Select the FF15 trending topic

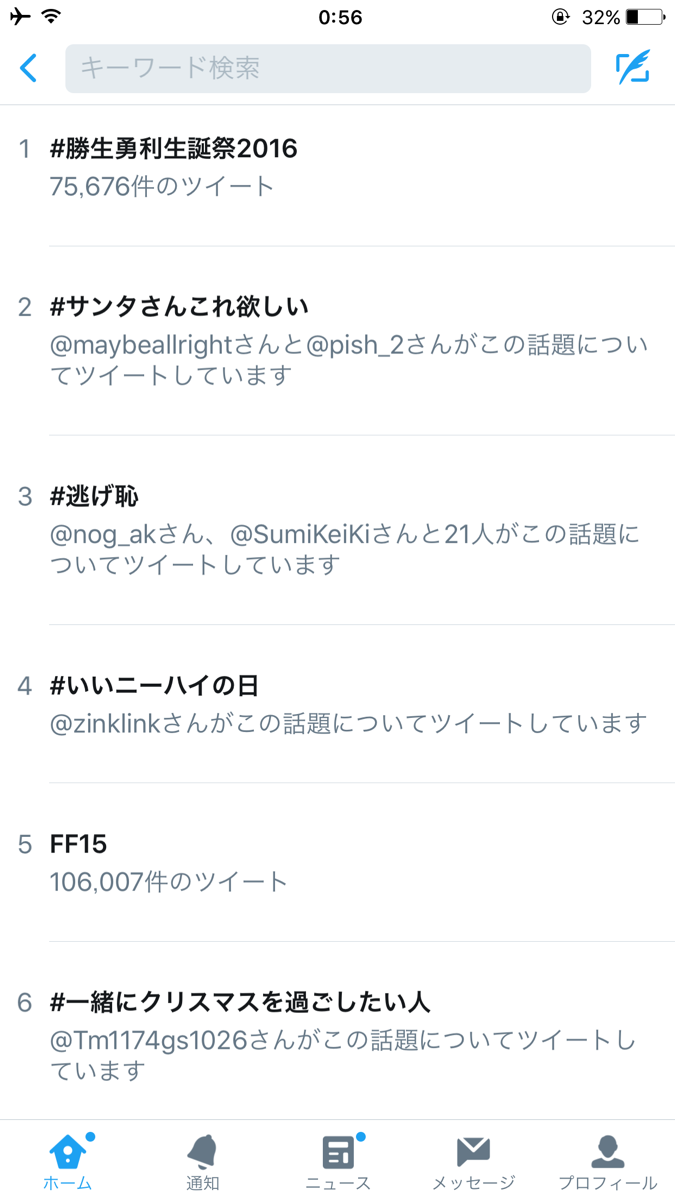coord(78,844)
